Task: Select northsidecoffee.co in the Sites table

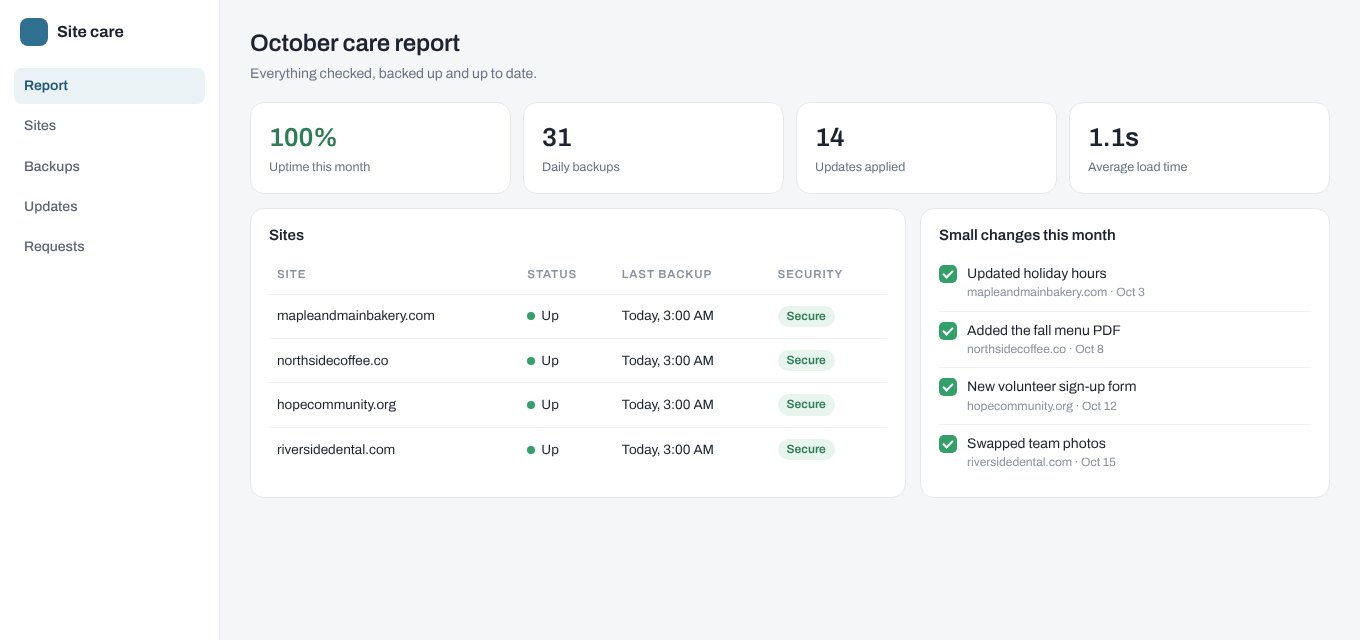Action: coord(332,360)
